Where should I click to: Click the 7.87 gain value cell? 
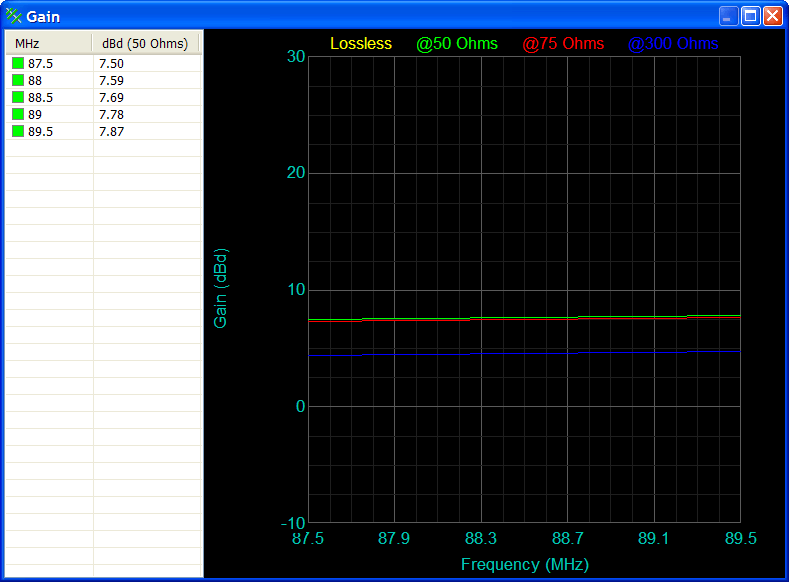point(111,131)
